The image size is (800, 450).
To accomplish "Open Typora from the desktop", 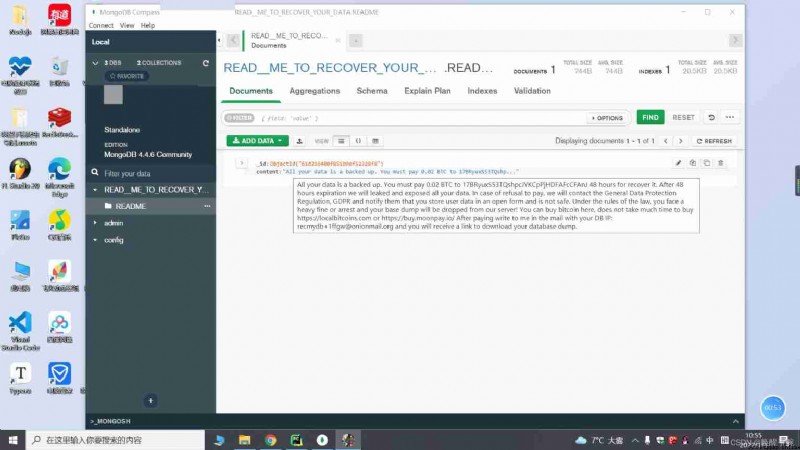I will coord(20,379).
